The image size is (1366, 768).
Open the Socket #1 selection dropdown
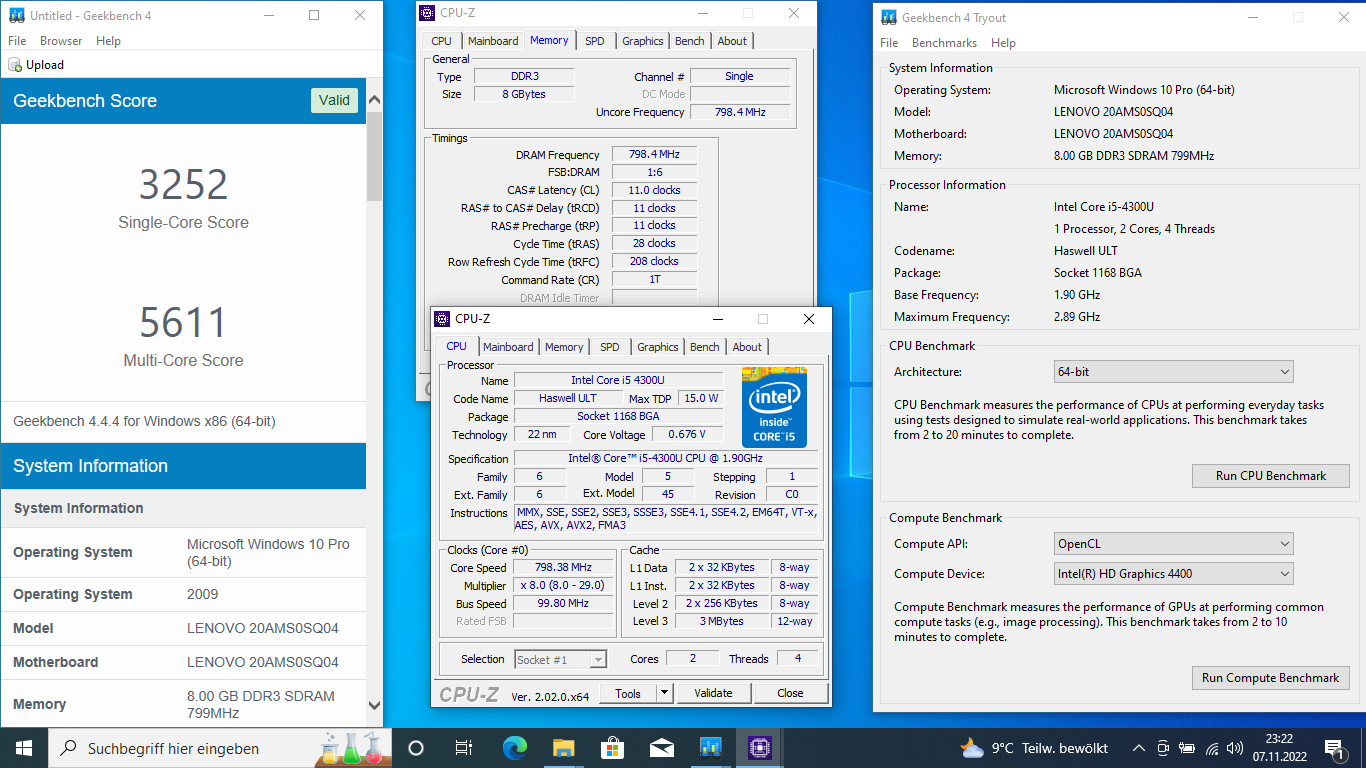click(561, 659)
